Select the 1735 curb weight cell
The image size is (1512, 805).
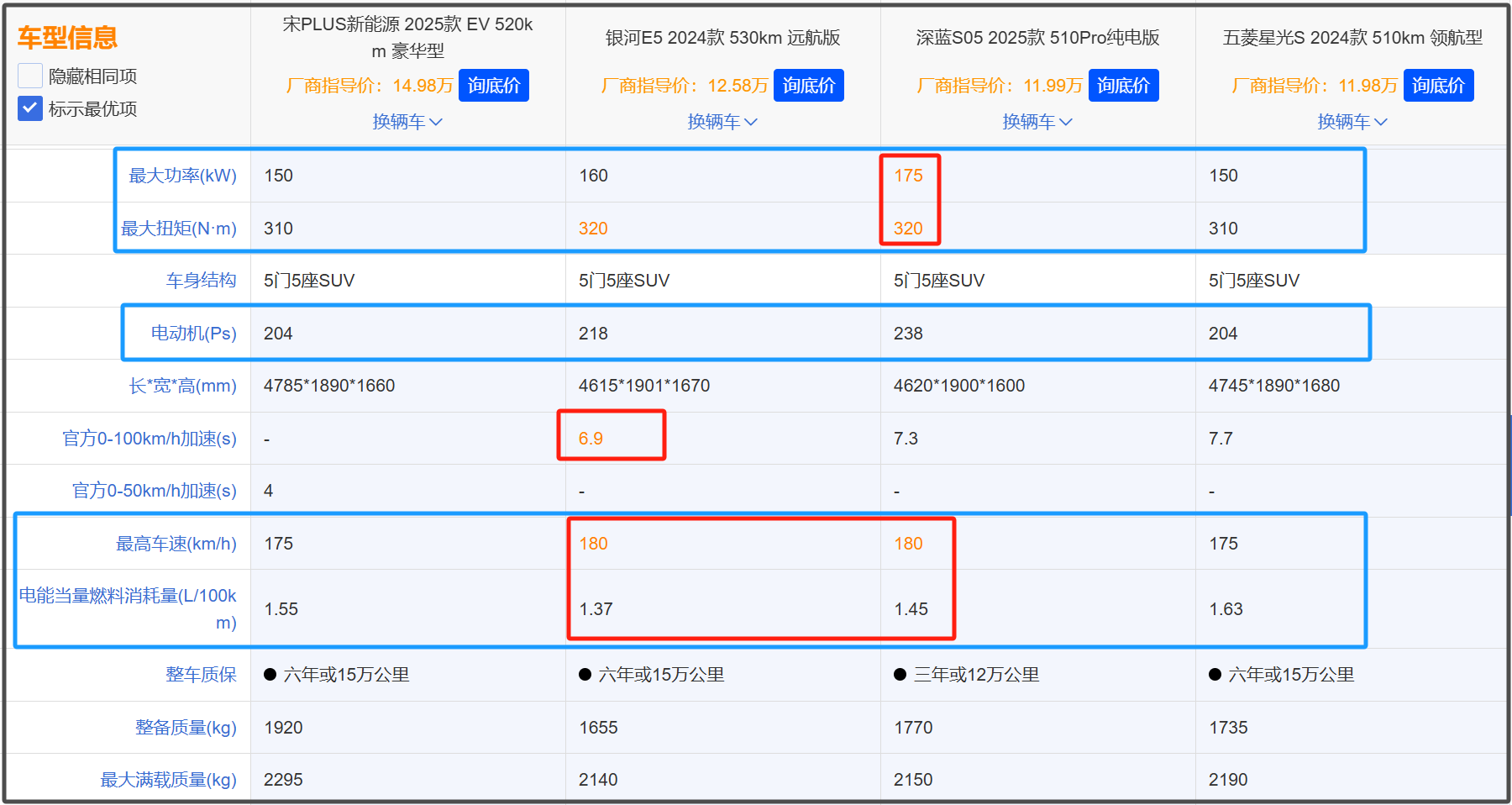click(1228, 728)
